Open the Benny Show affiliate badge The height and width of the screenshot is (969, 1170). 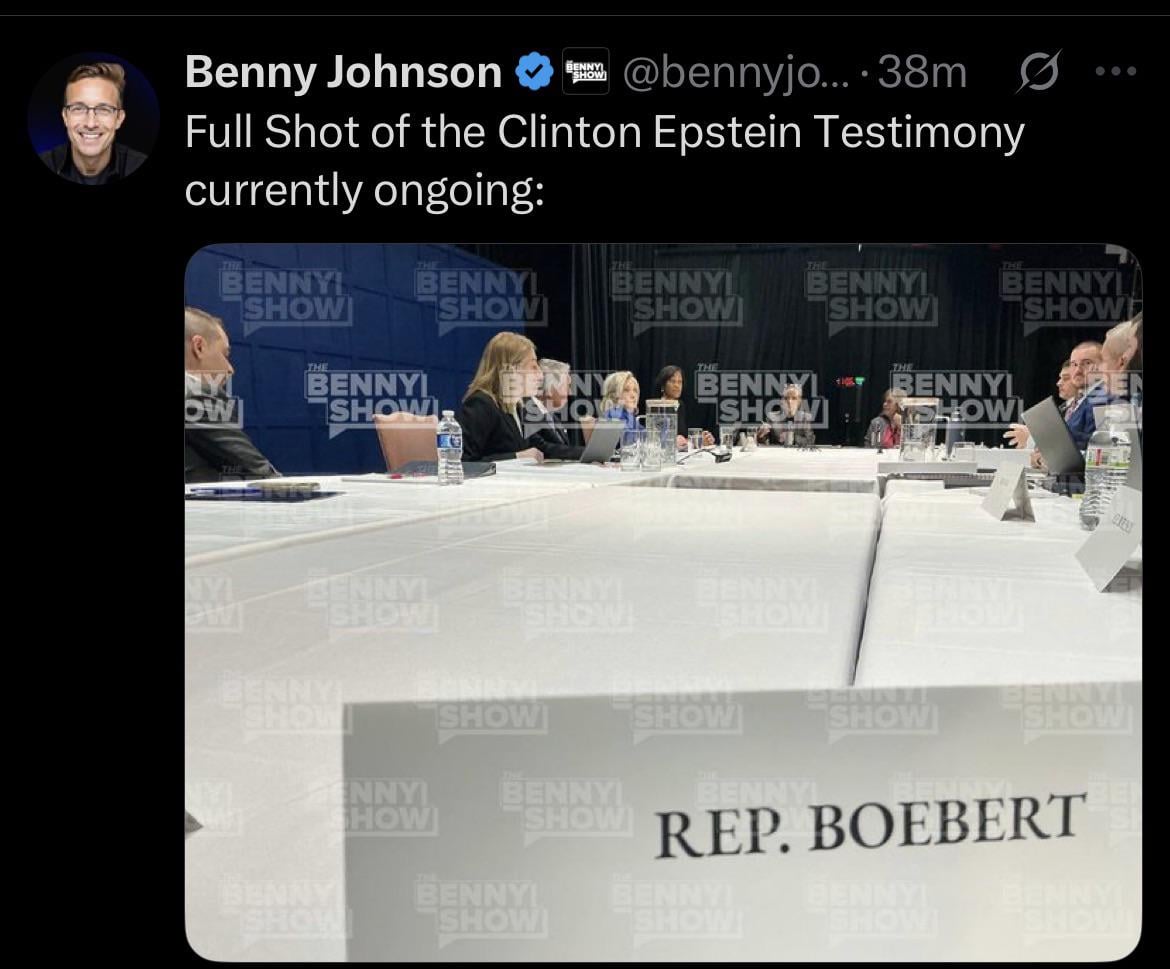(586, 71)
